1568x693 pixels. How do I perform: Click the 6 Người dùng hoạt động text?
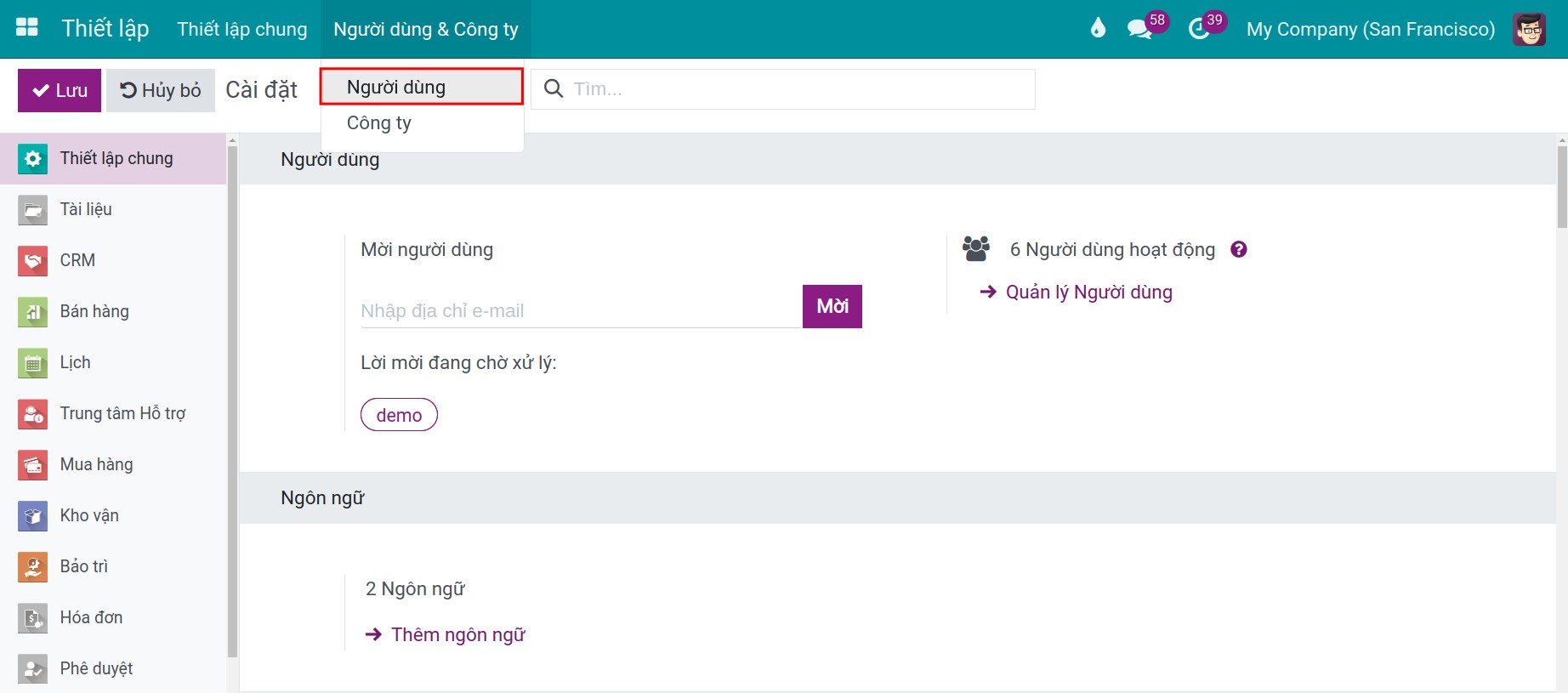coord(1112,249)
